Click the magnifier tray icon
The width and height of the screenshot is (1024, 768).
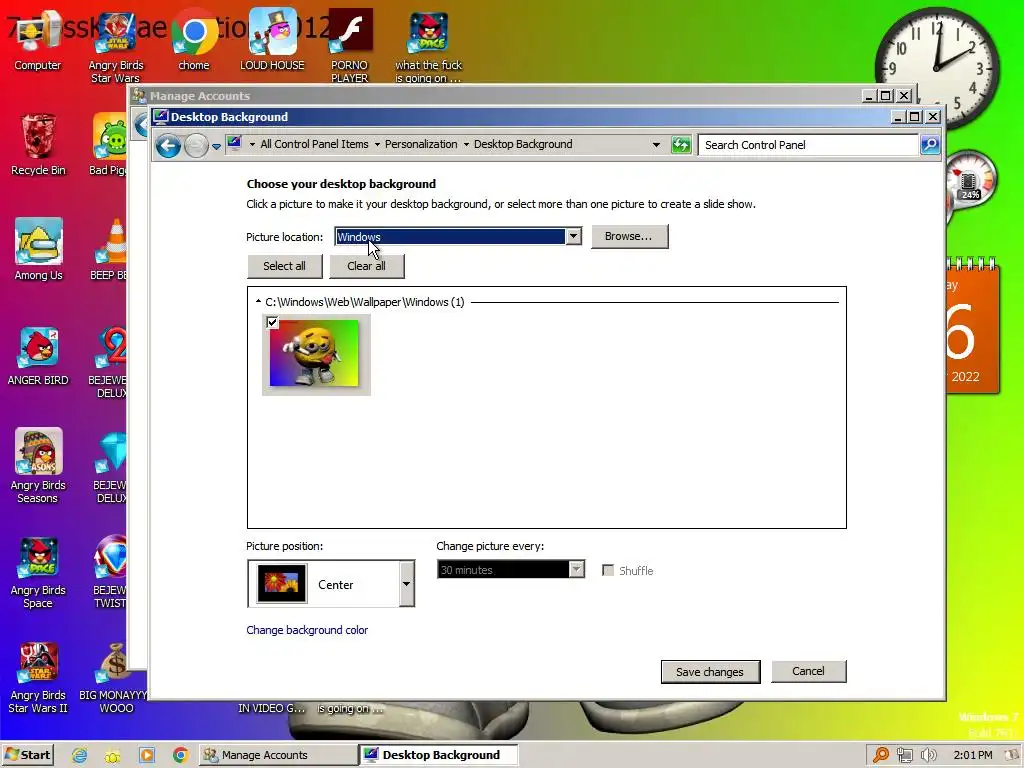(x=881, y=755)
